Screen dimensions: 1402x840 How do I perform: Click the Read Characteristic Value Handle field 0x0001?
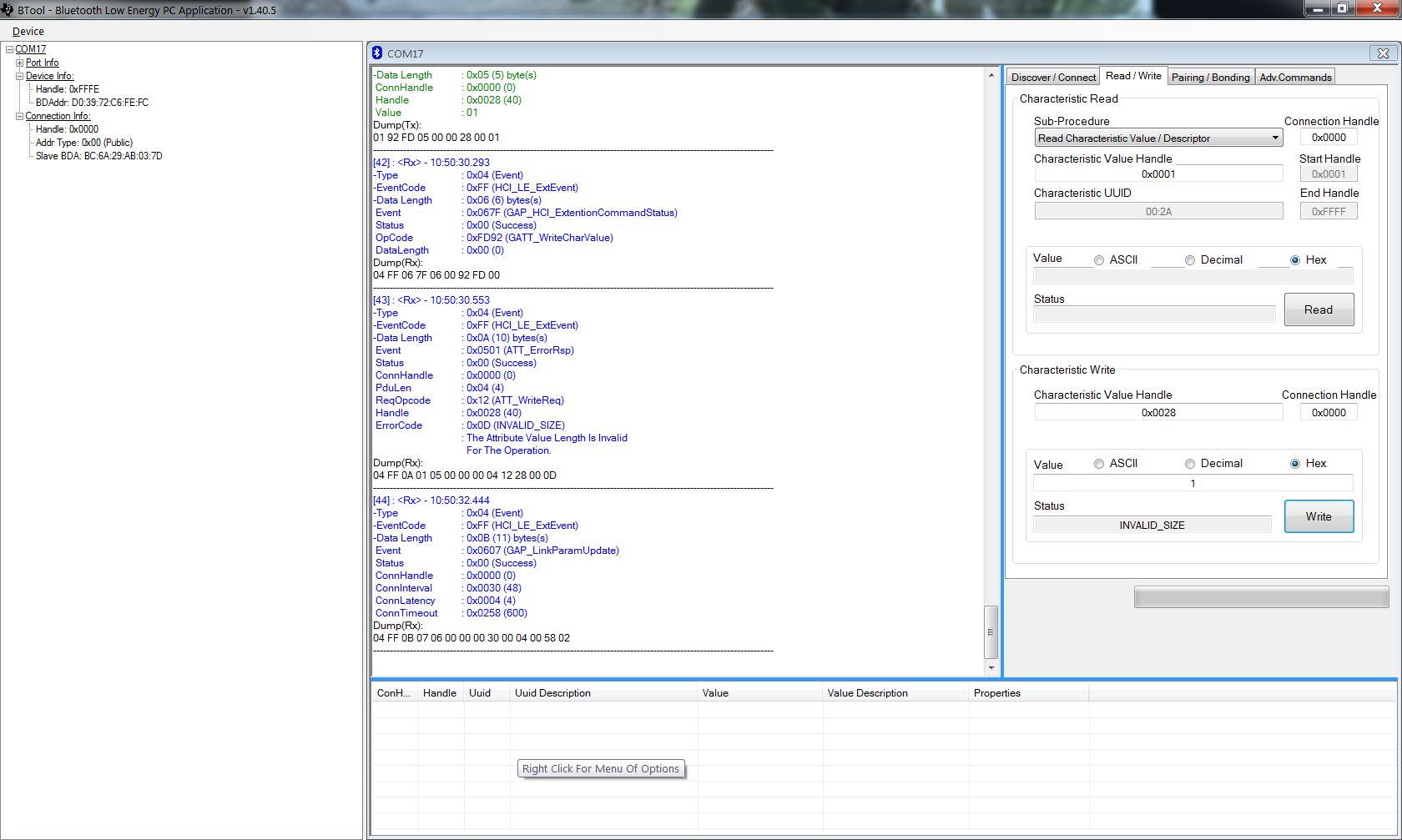point(1158,174)
